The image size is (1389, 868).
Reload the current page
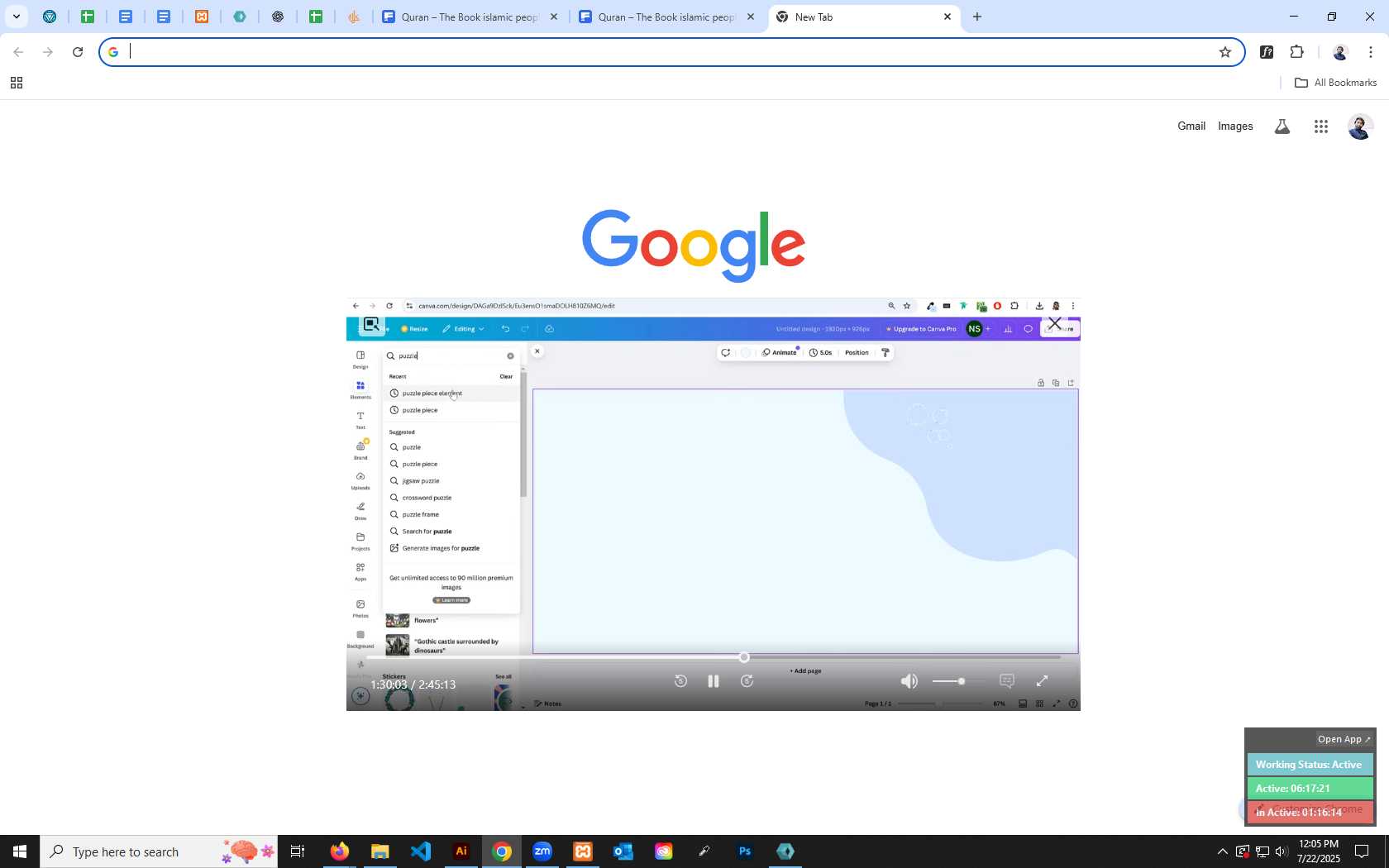(x=78, y=52)
